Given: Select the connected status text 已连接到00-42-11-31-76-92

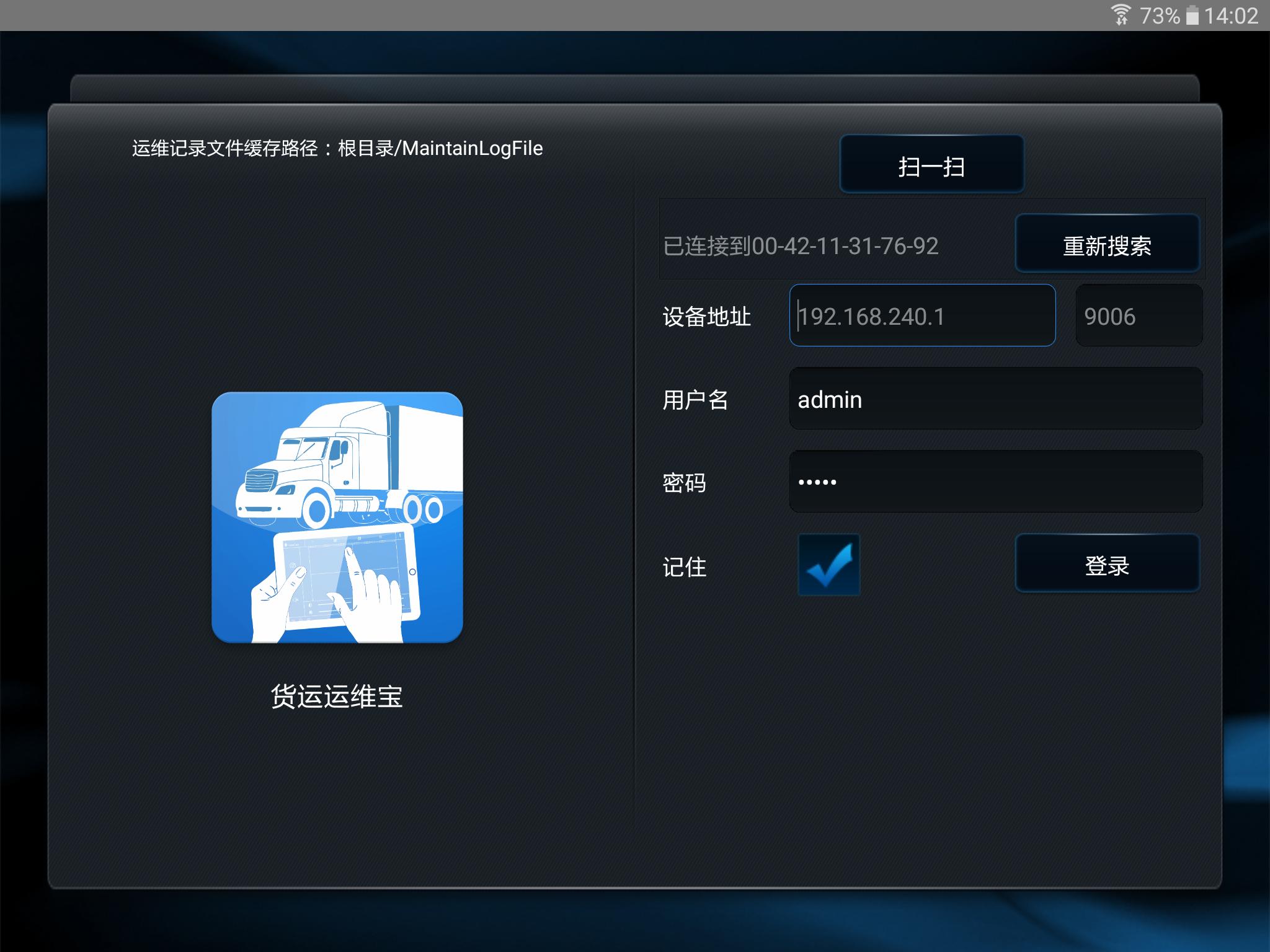Looking at the screenshot, I should click(801, 246).
